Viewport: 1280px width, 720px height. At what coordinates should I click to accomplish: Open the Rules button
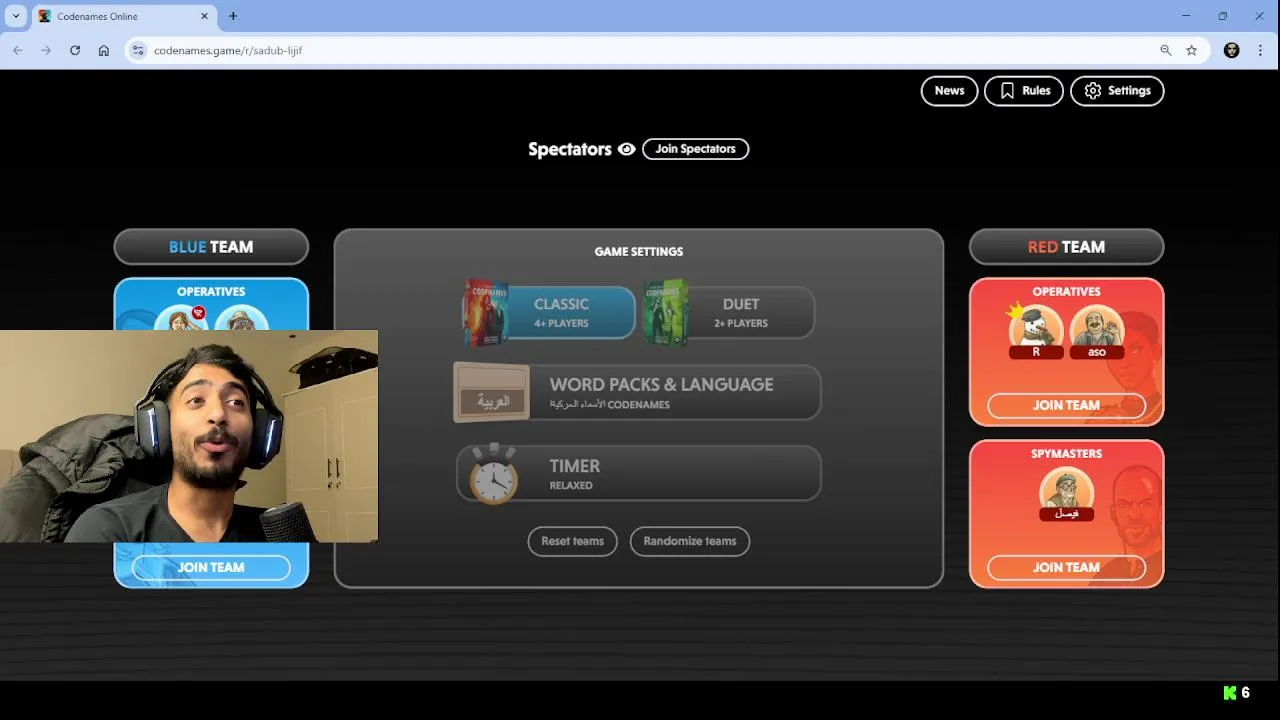pyautogui.click(x=1024, y=91)
